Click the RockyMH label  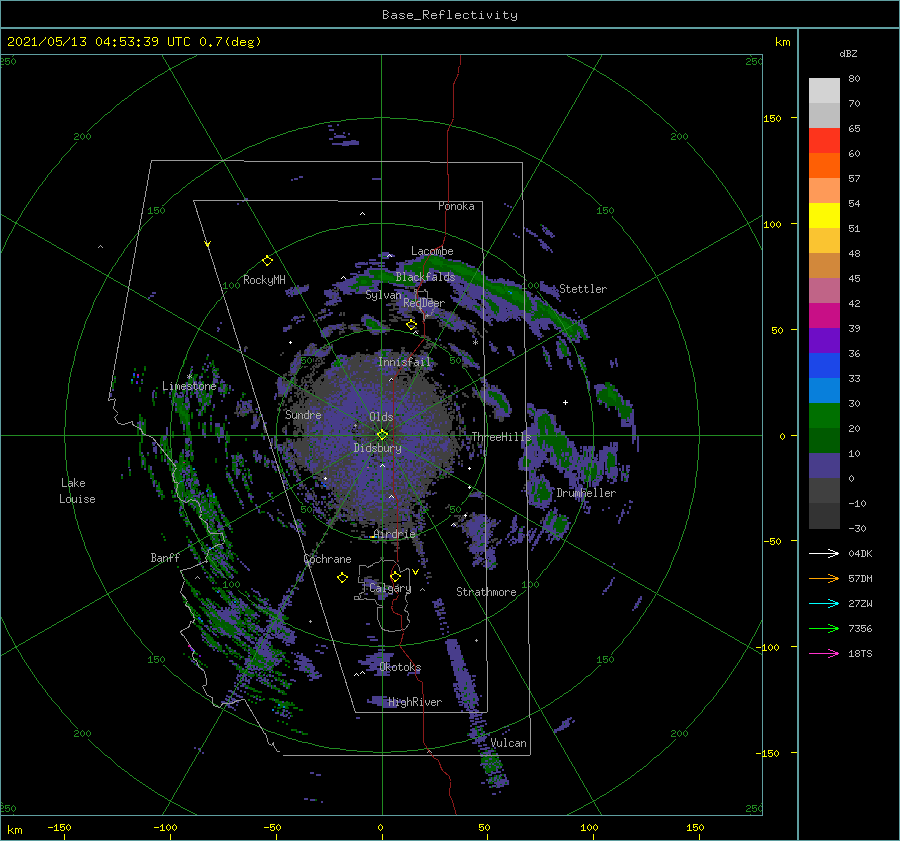coord(264,280)
